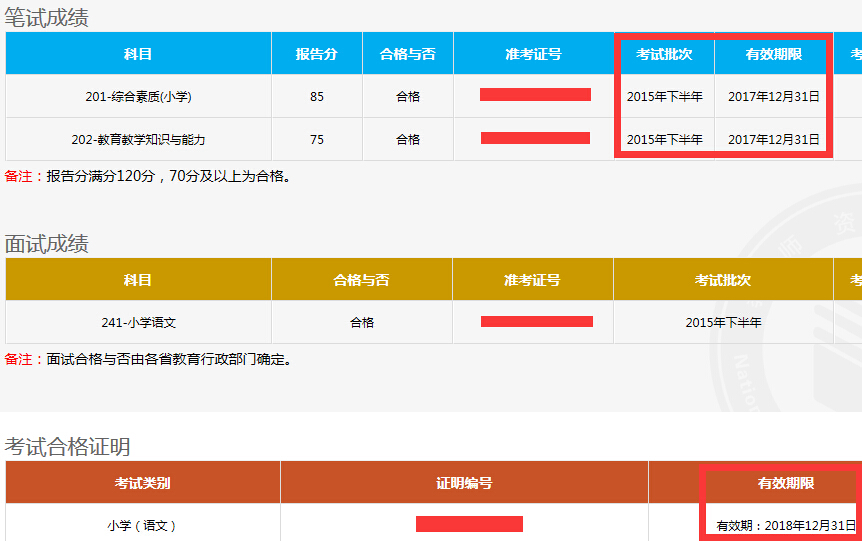The width and height of the screenshot is (862, 541).
Task: Click the 备注 note about 报告分满分120分
Action: [x=148, y=176]
